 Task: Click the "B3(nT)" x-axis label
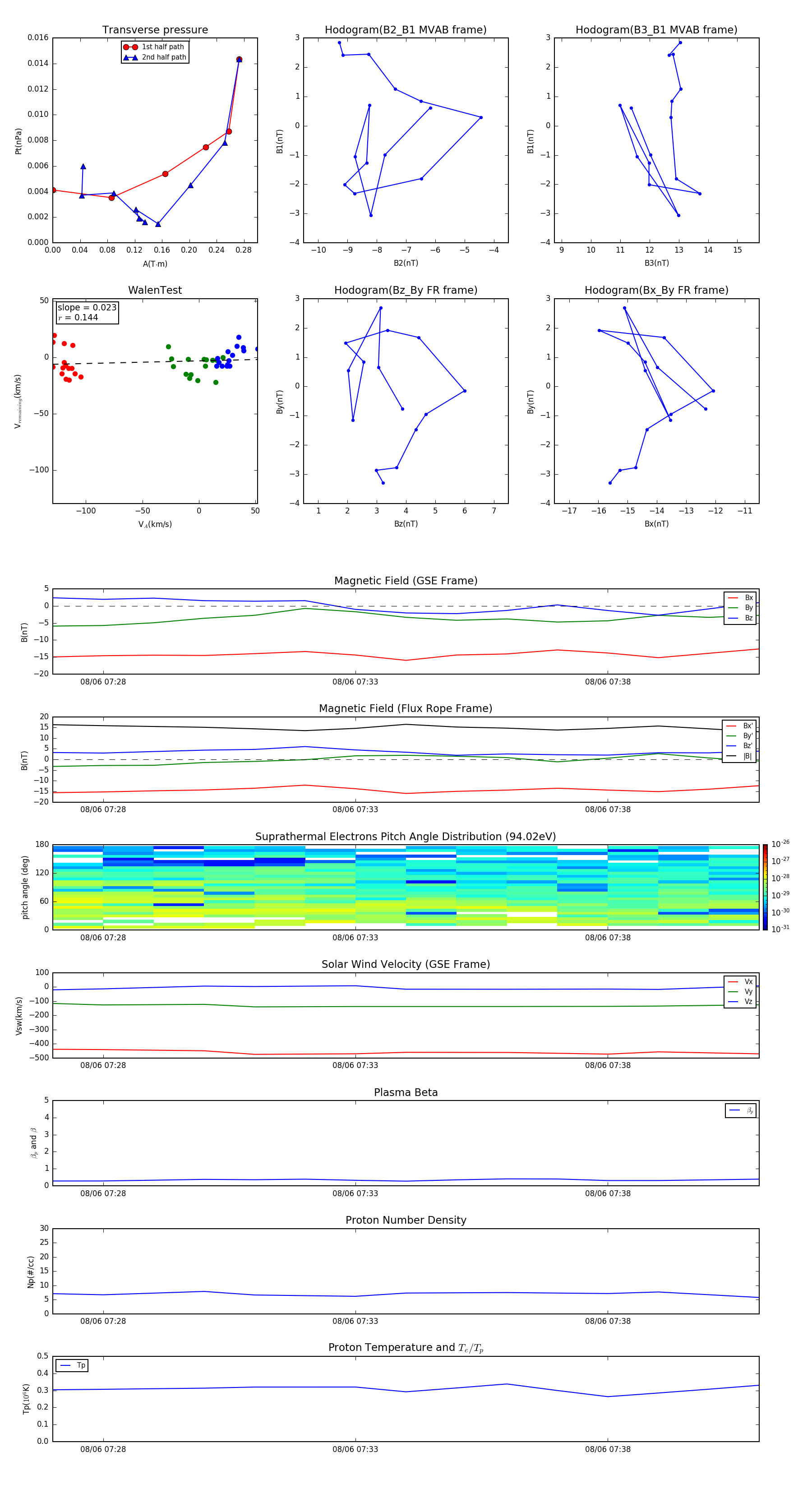click(x=656, y=263)
